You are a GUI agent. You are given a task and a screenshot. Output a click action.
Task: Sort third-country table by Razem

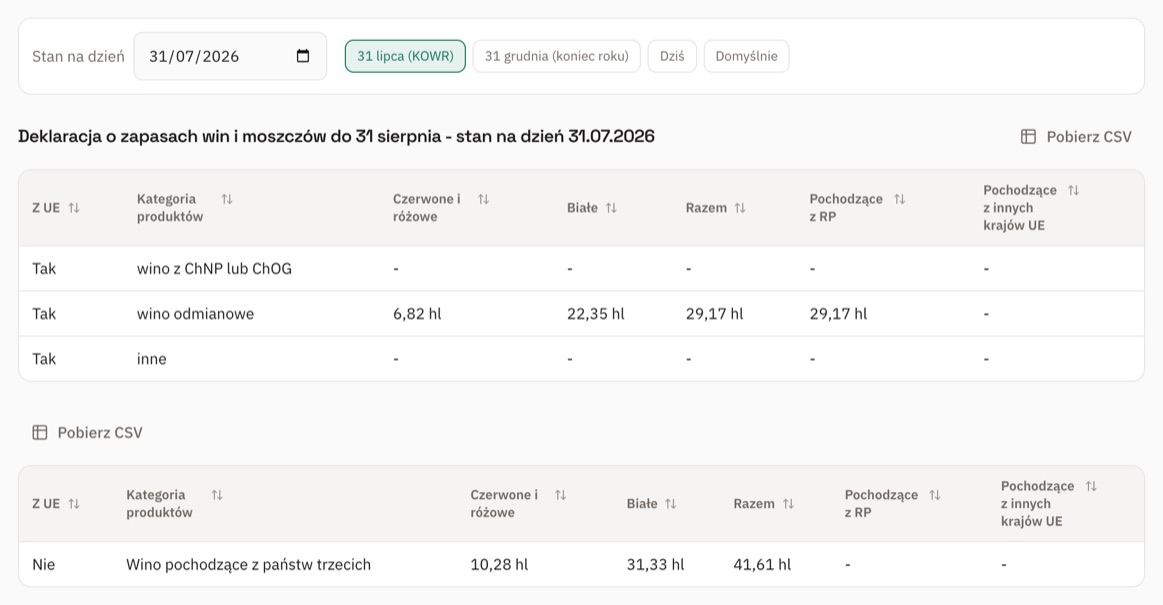pos(788,503)
